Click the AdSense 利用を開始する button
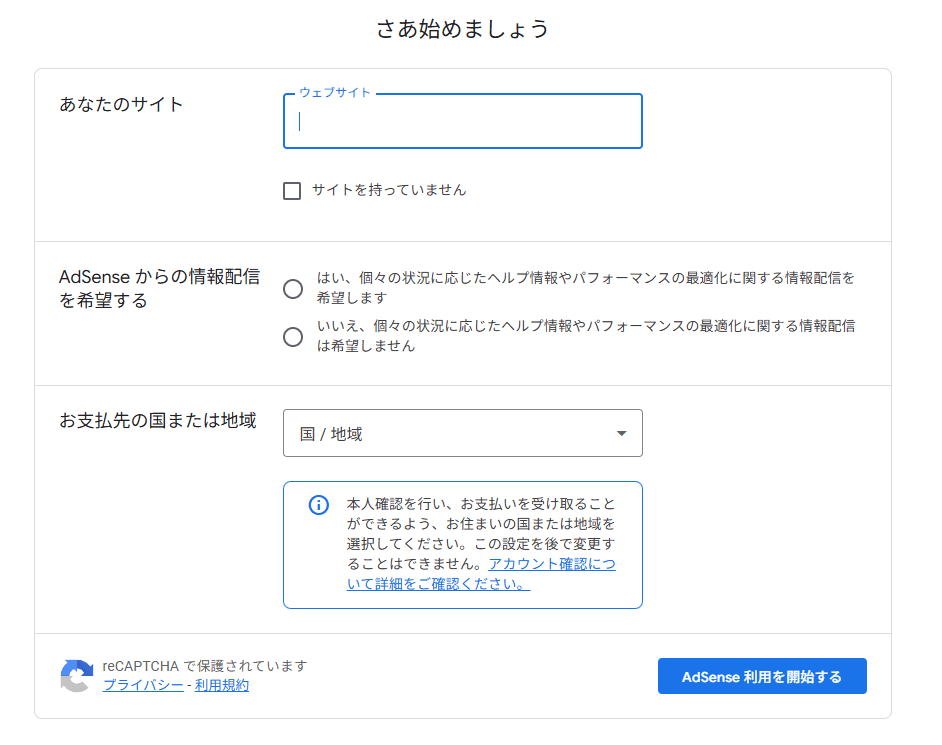Image resolution: width=942 pixels, height=745 pixels. [x=762, y=677]
